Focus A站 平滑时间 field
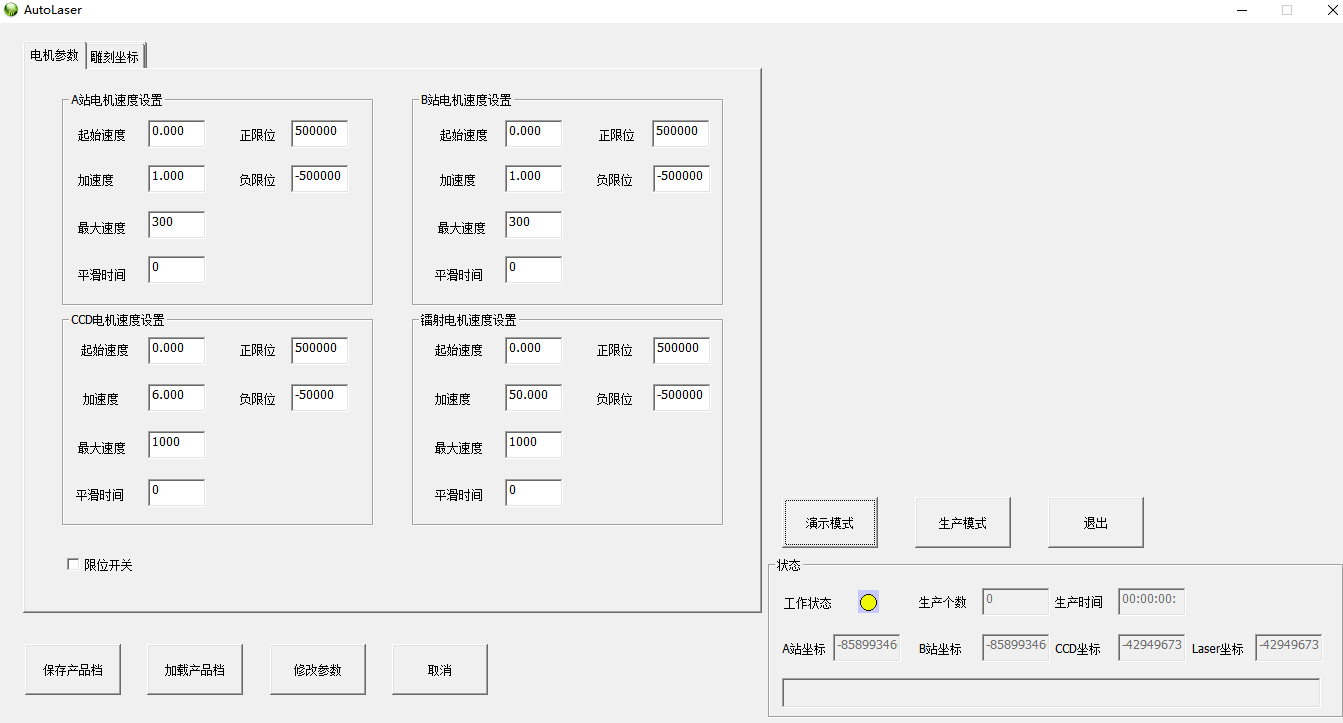 click(x=177, y=270)
